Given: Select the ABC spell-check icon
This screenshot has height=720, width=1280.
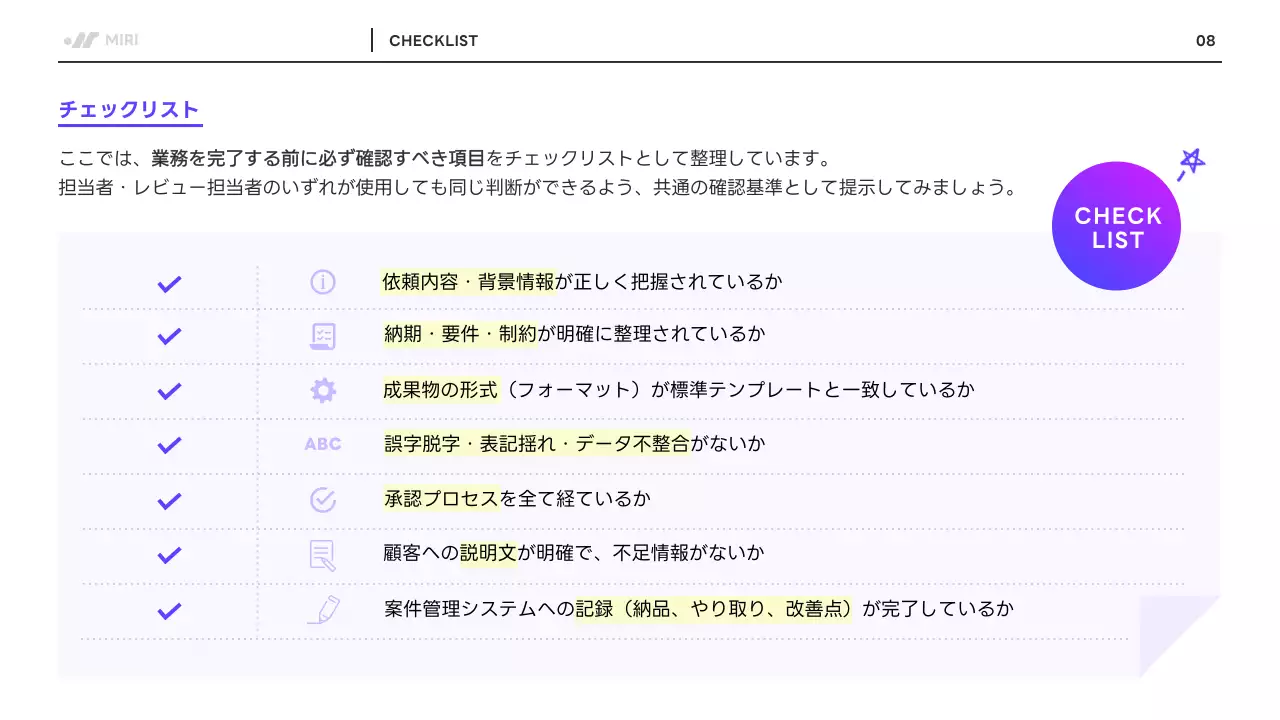Looking at the screenshot, I should pyautogui.click(x=322, y=443).
